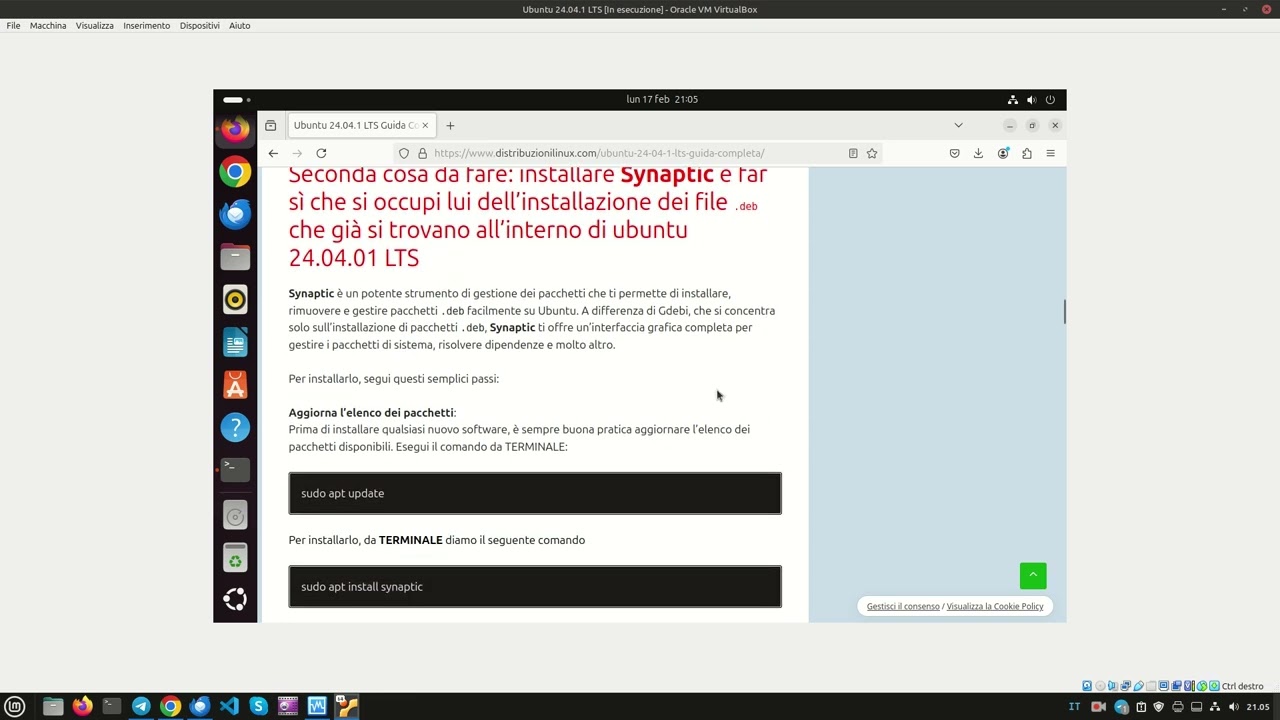Toggle Firefox reader view

click(853, 153)
